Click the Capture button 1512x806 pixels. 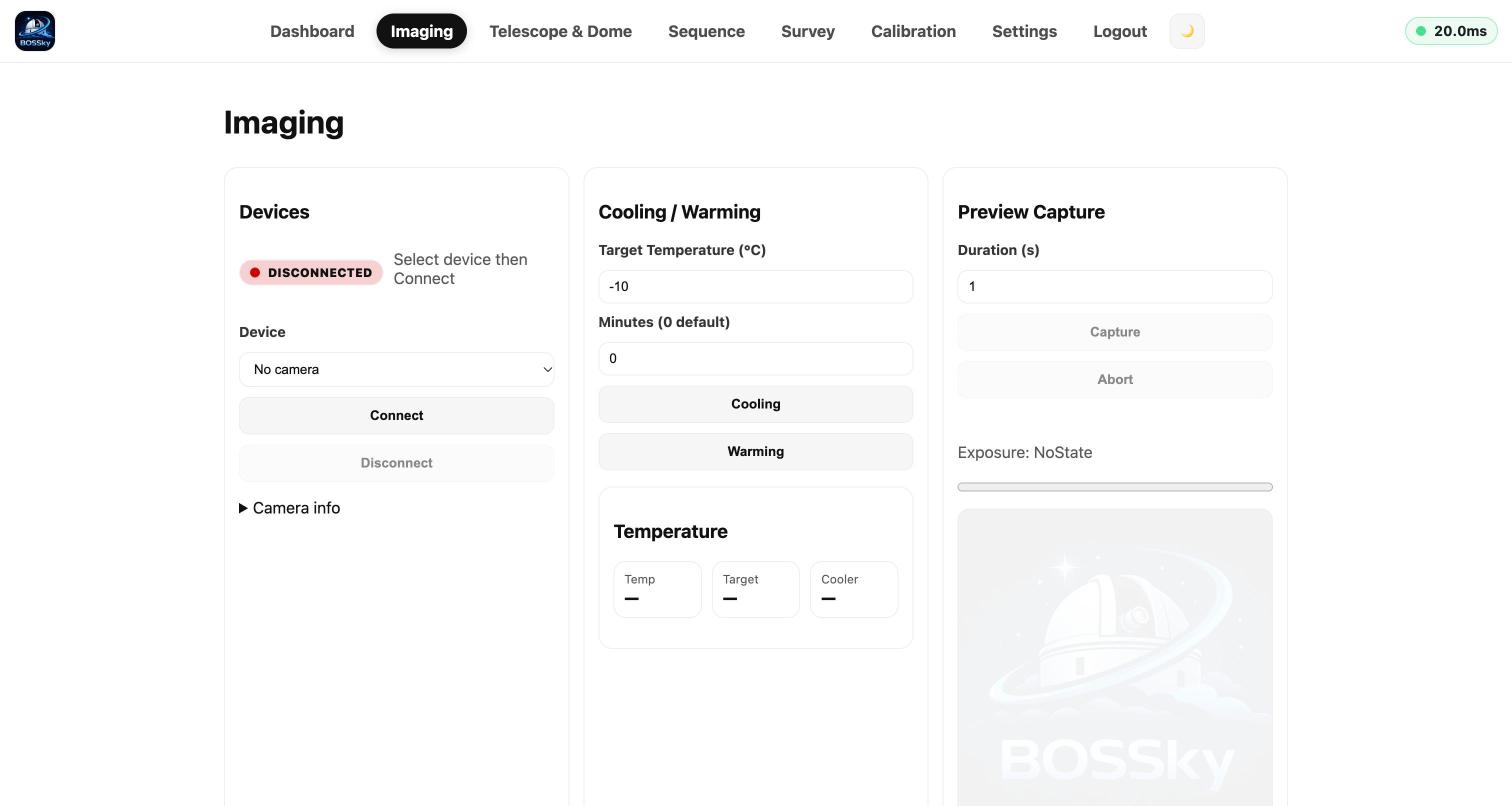click(x=1115, y=332)
